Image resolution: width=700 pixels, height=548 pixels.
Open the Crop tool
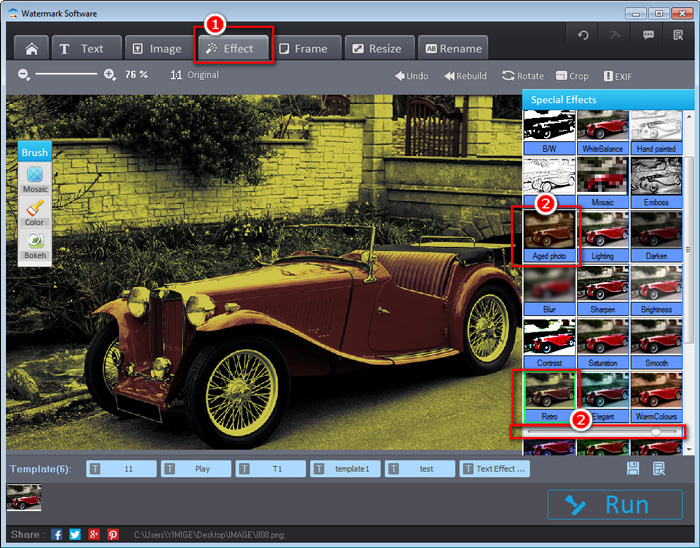click(x=572, y=76)
